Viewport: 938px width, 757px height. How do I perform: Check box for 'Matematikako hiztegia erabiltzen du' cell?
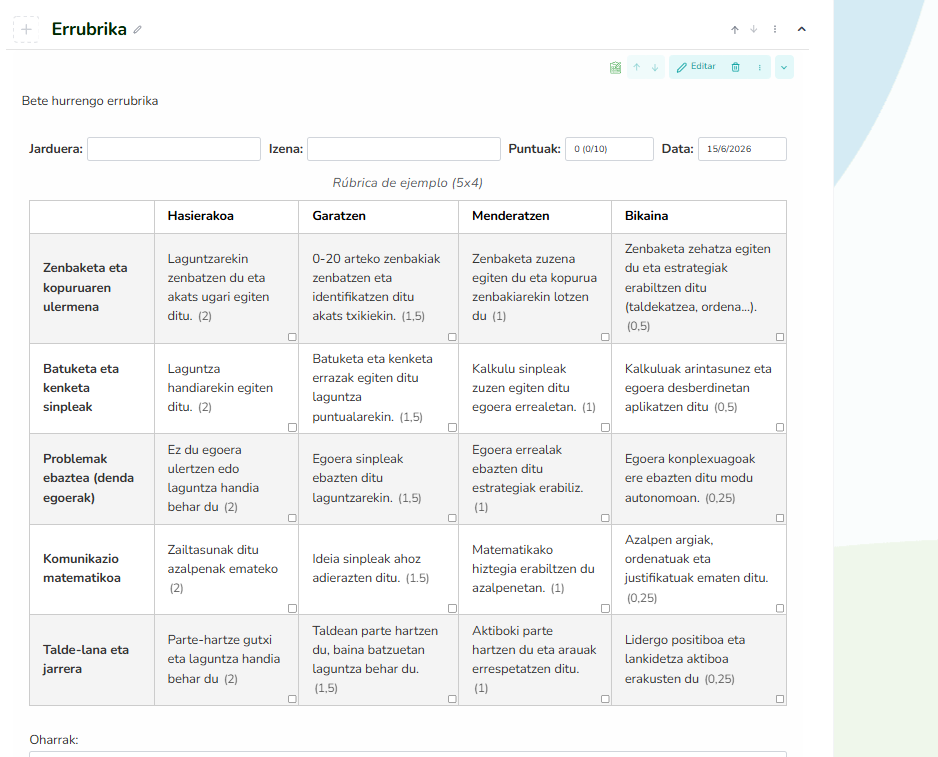[x=605, y=609]
